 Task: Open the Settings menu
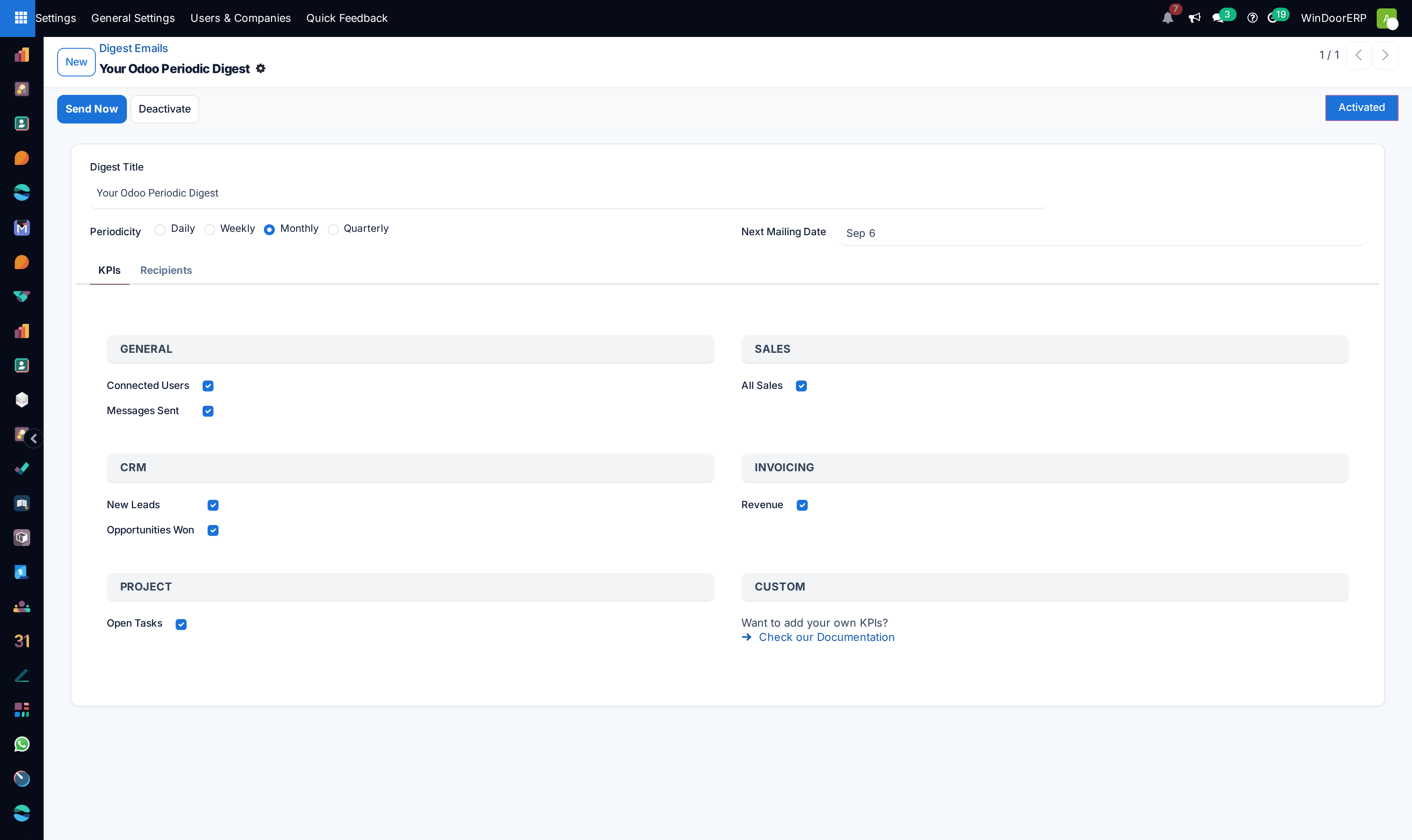click(x=55, y=18)
